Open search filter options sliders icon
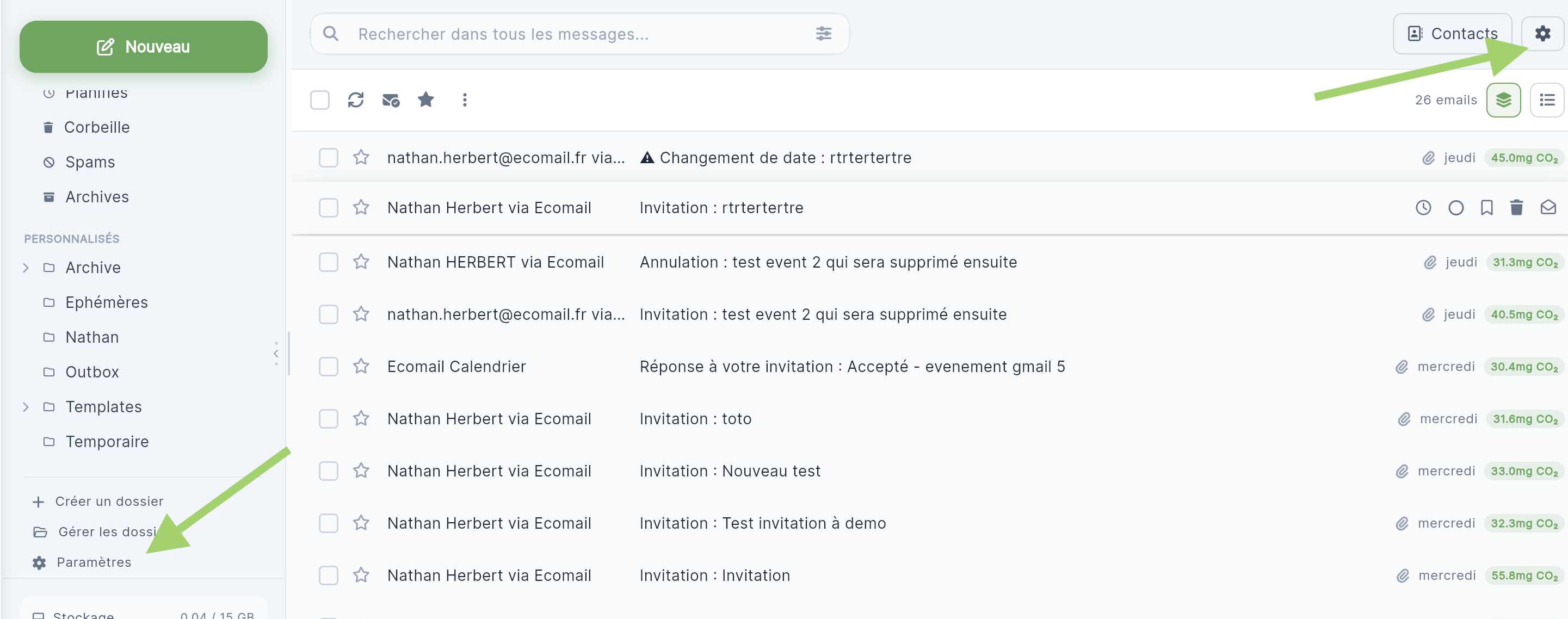The height and width of the screenshot is (619, 1568). pos(823,34)
